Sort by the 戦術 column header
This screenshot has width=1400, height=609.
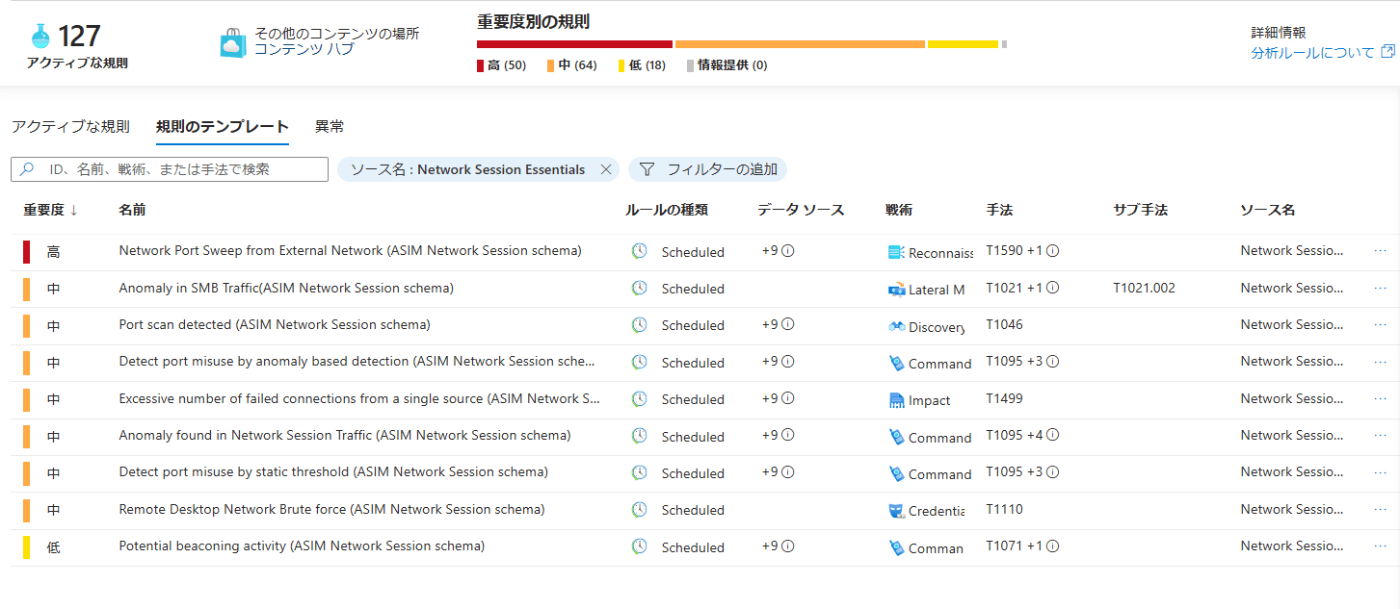[898, 210]
